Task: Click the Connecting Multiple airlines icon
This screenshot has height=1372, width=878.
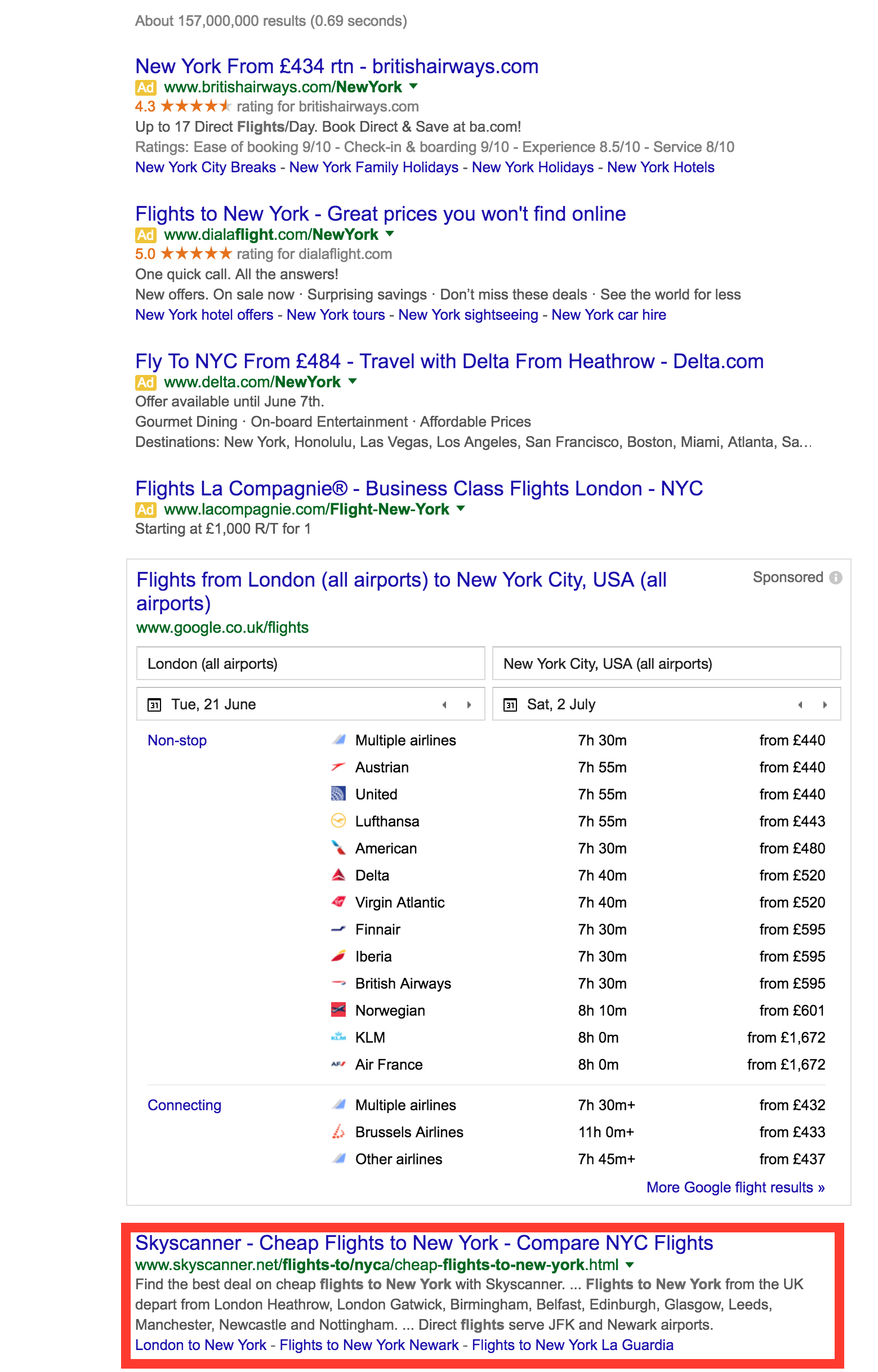Action: (338, 1105)
